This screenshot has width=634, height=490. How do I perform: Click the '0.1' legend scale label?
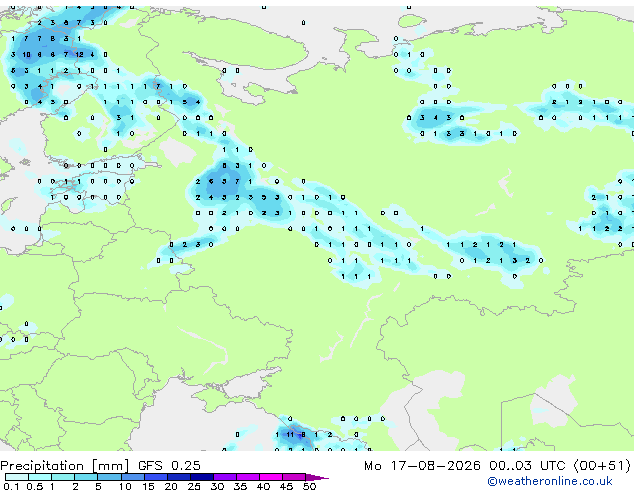pos(11,486)
